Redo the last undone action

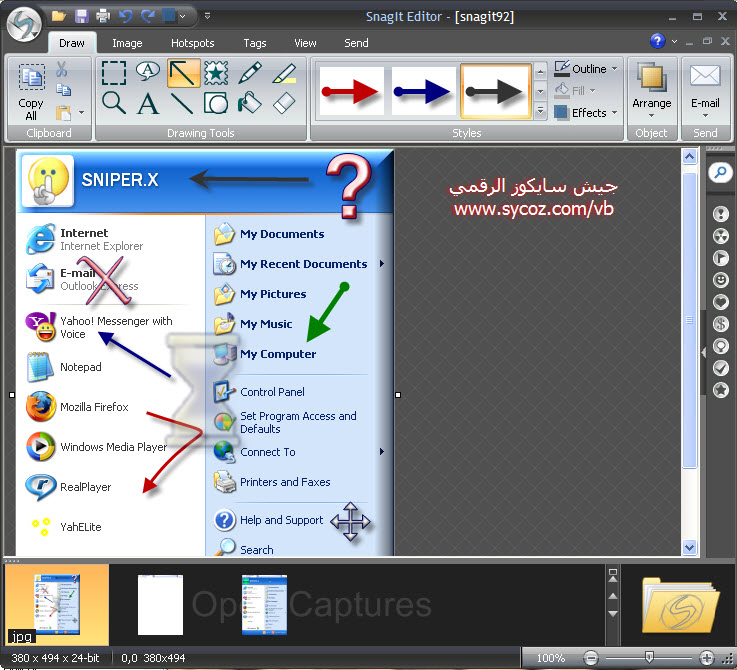click(x=148, y=16)
